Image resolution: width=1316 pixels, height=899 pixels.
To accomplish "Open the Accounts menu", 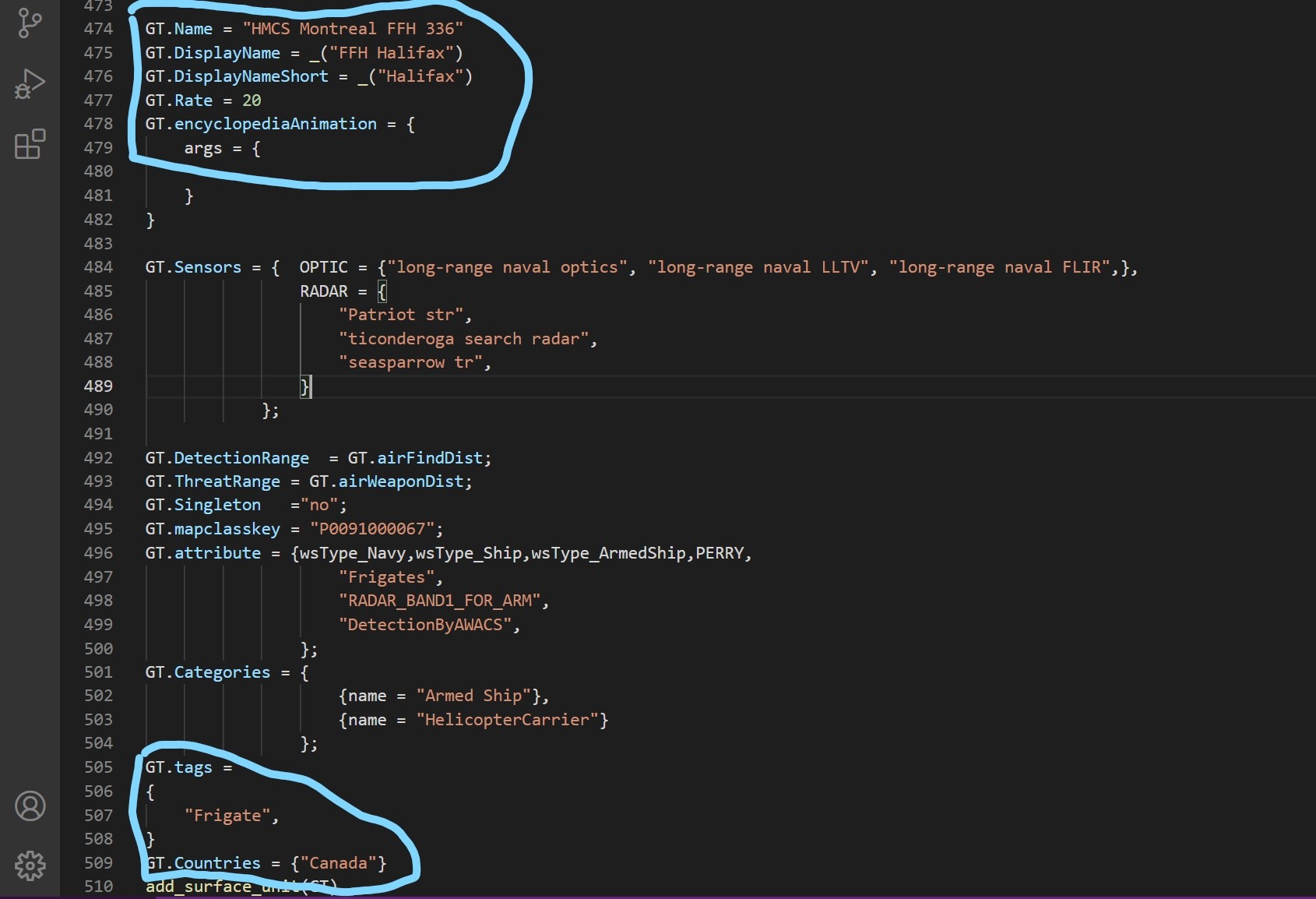I will tap(30, 806).
